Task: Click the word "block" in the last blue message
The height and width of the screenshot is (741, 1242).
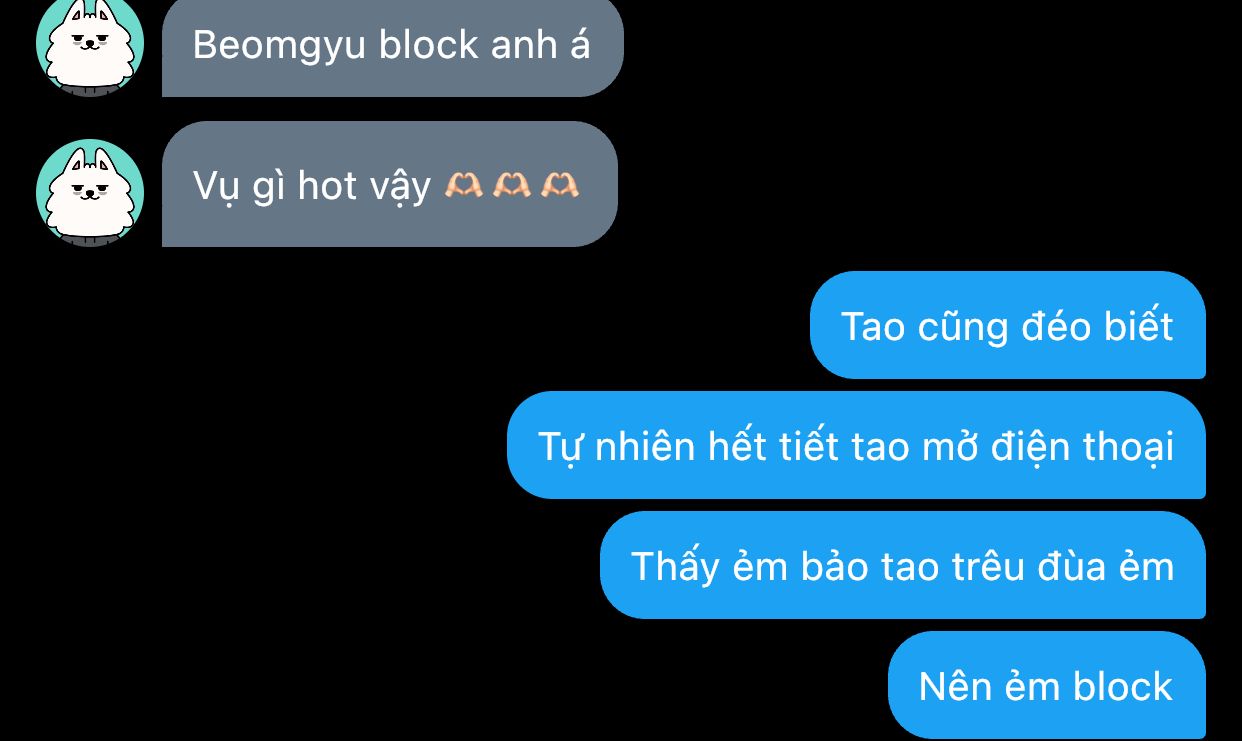Action: (x=1122, y=686)
